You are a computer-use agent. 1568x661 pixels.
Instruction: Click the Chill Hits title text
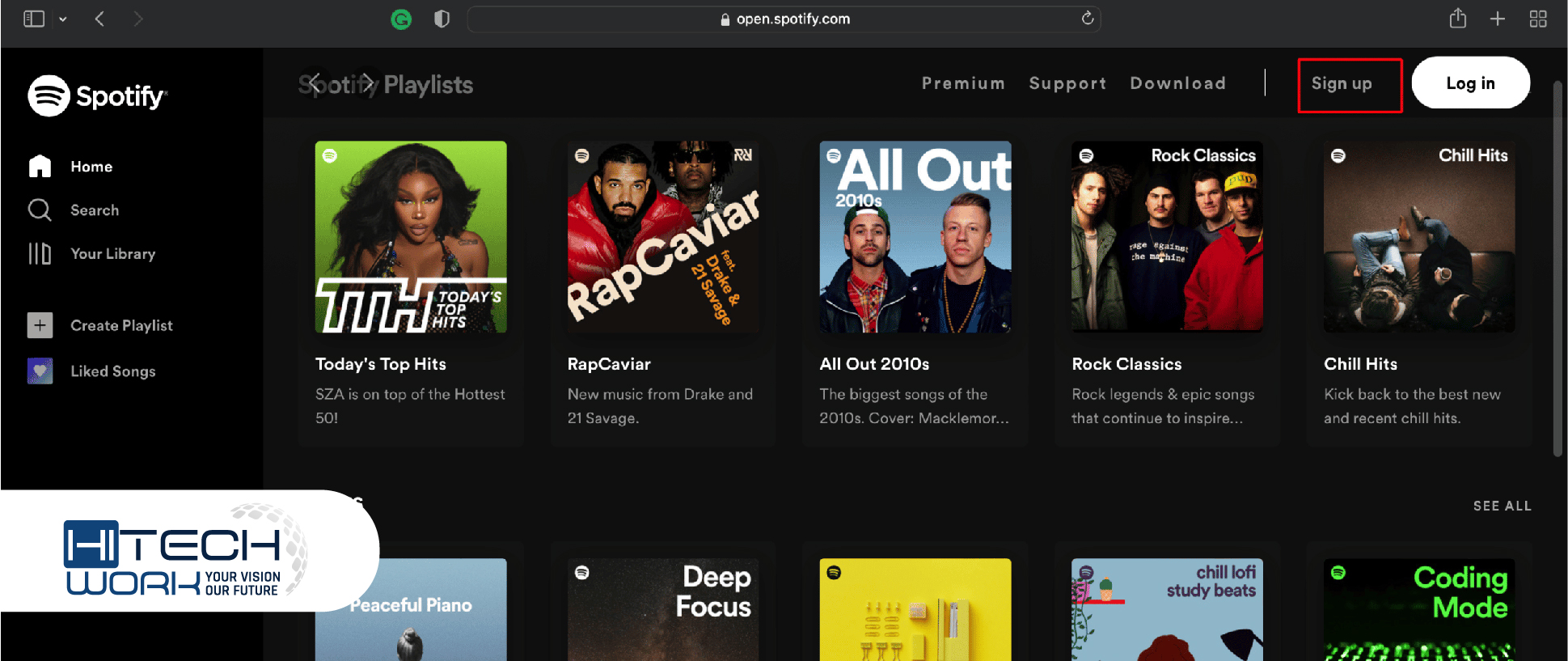(x=1360, y=364)
